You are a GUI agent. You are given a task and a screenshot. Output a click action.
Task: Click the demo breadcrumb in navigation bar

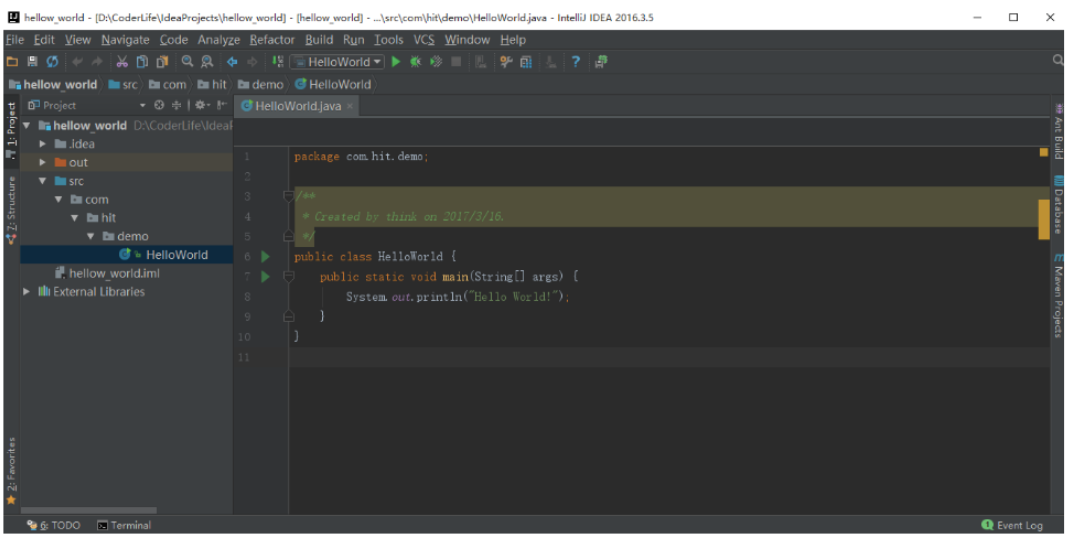260,84
